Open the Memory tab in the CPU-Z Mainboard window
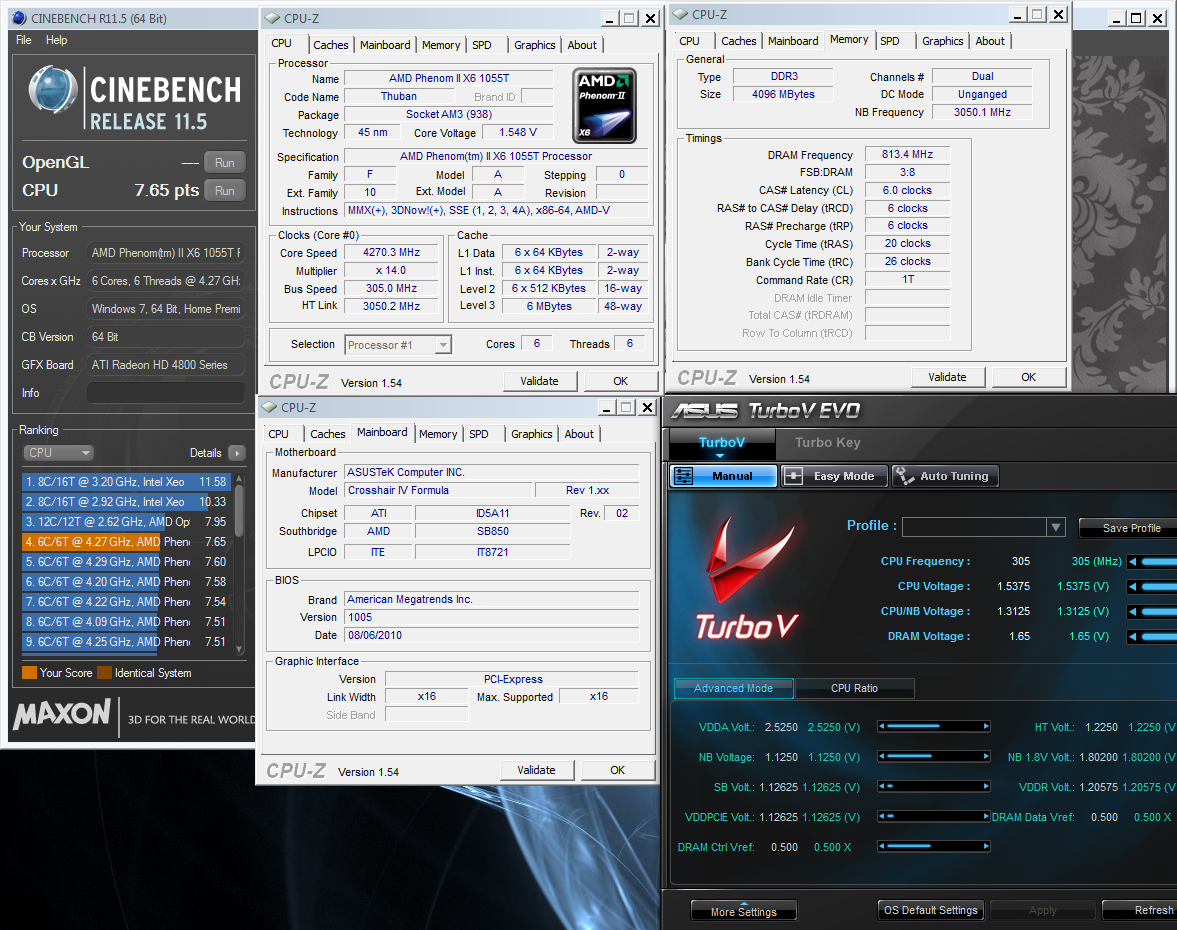This screenshot has width=1177, height=930. pyautogui.click(x=438, y=434)
